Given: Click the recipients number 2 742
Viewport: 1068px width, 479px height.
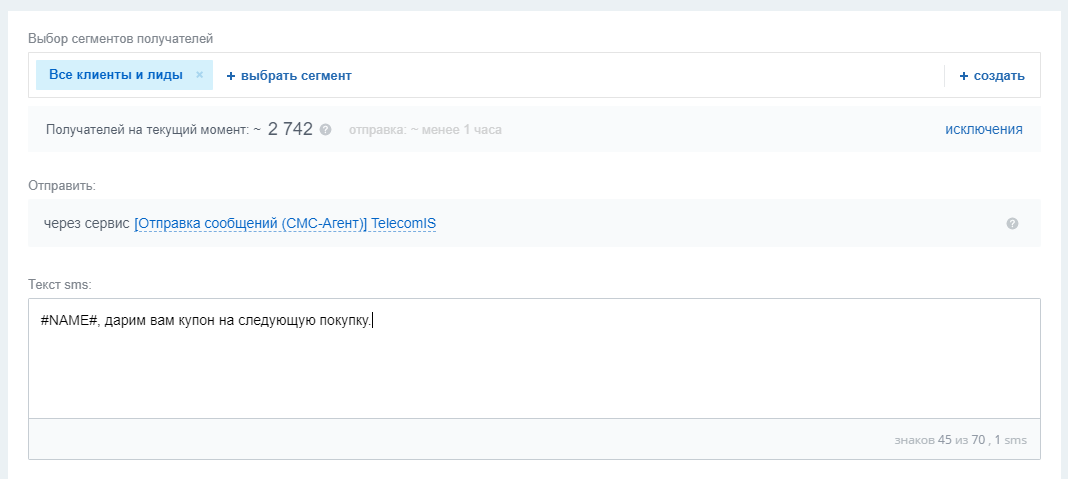Looking at the screenshot, I should point(290,129).
